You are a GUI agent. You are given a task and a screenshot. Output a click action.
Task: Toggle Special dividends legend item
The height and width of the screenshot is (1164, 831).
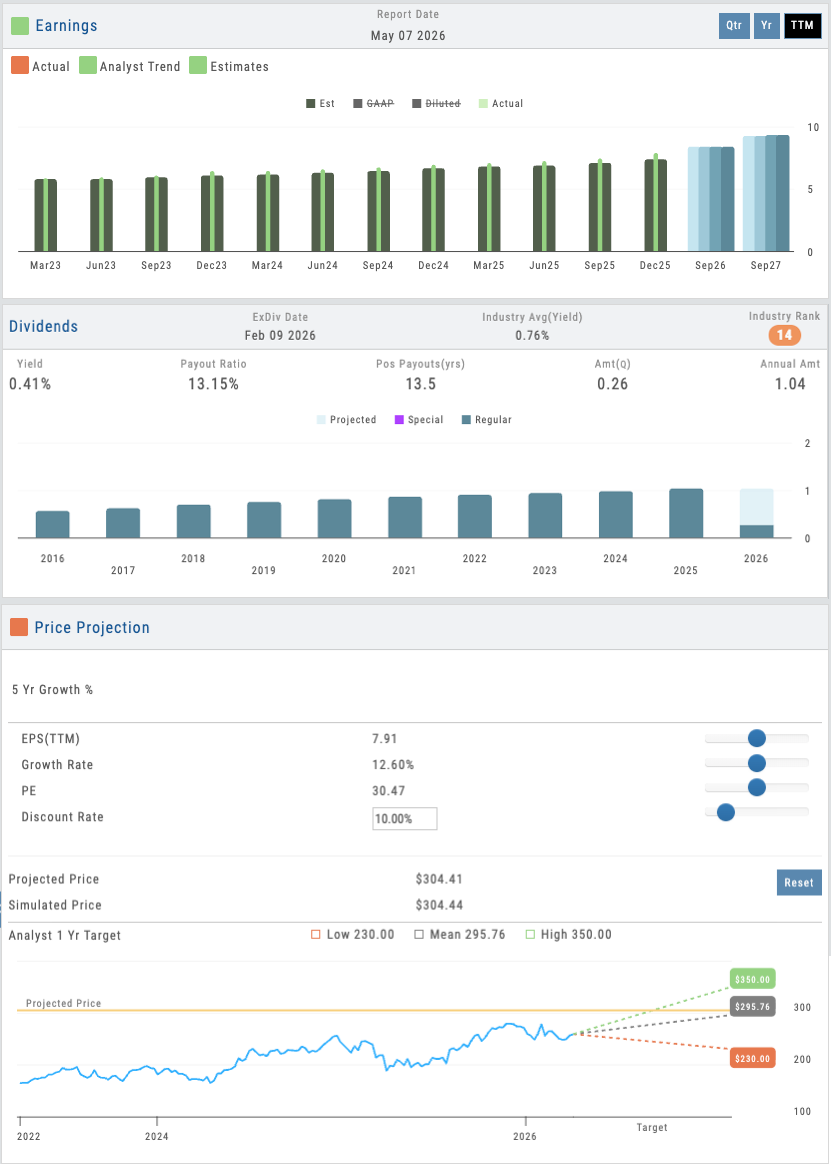(417, 420)
